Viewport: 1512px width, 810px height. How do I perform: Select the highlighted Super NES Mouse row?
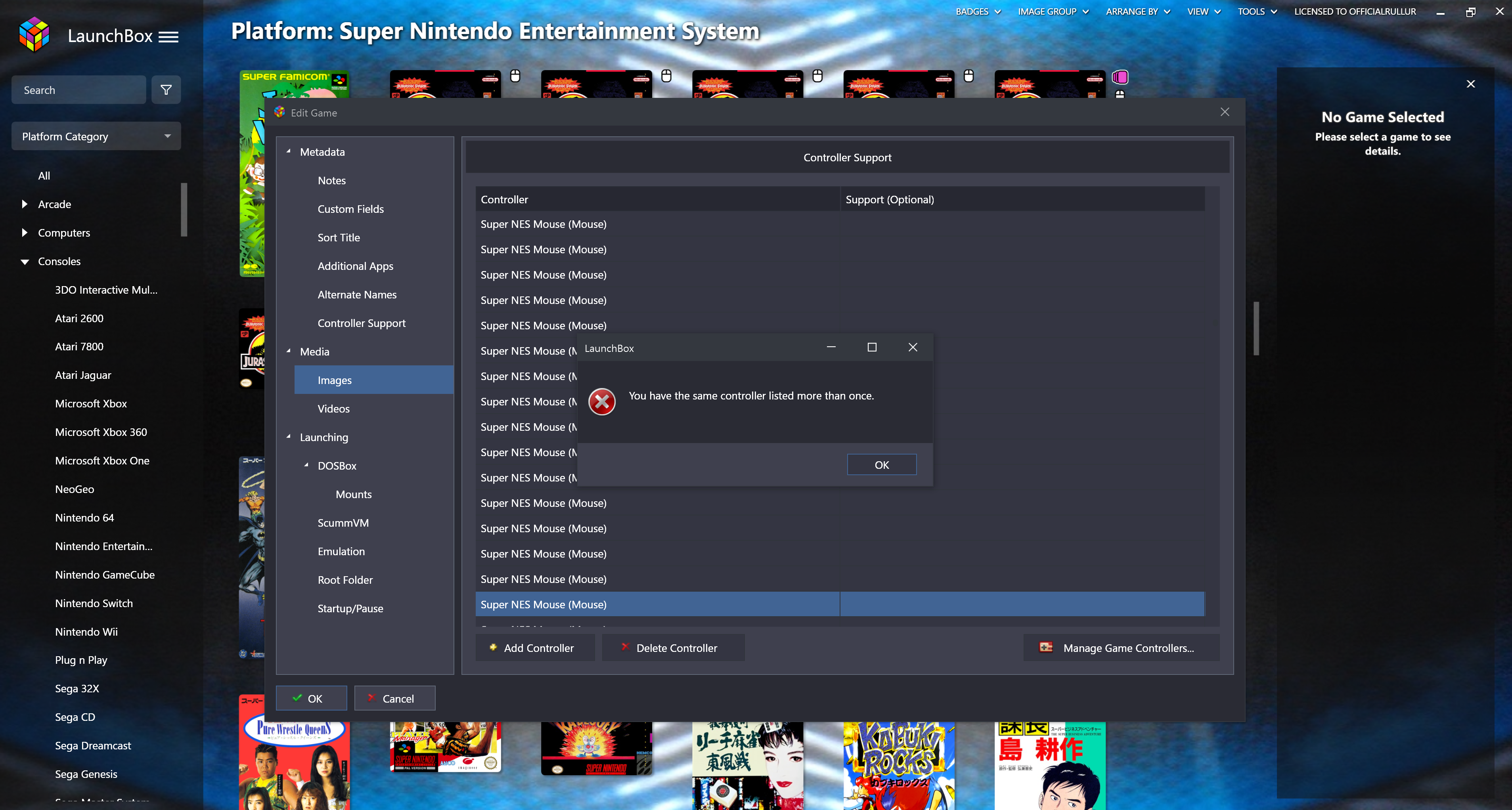coord(840,604)
